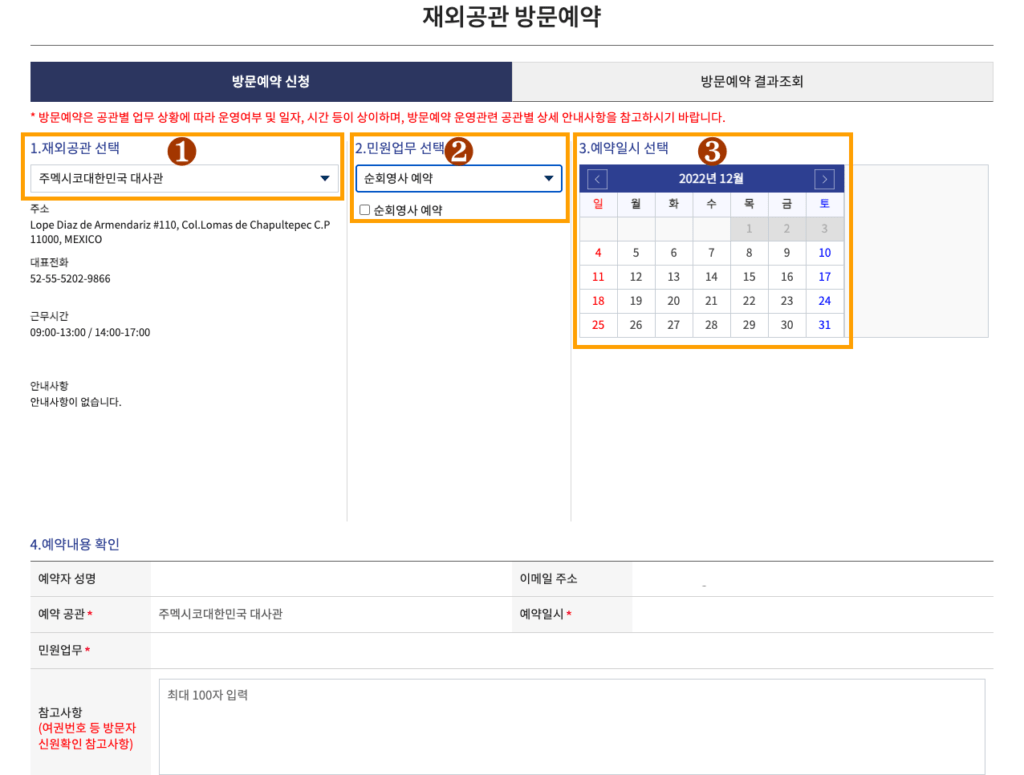Go to previous month in calendar

coord(597,179)
